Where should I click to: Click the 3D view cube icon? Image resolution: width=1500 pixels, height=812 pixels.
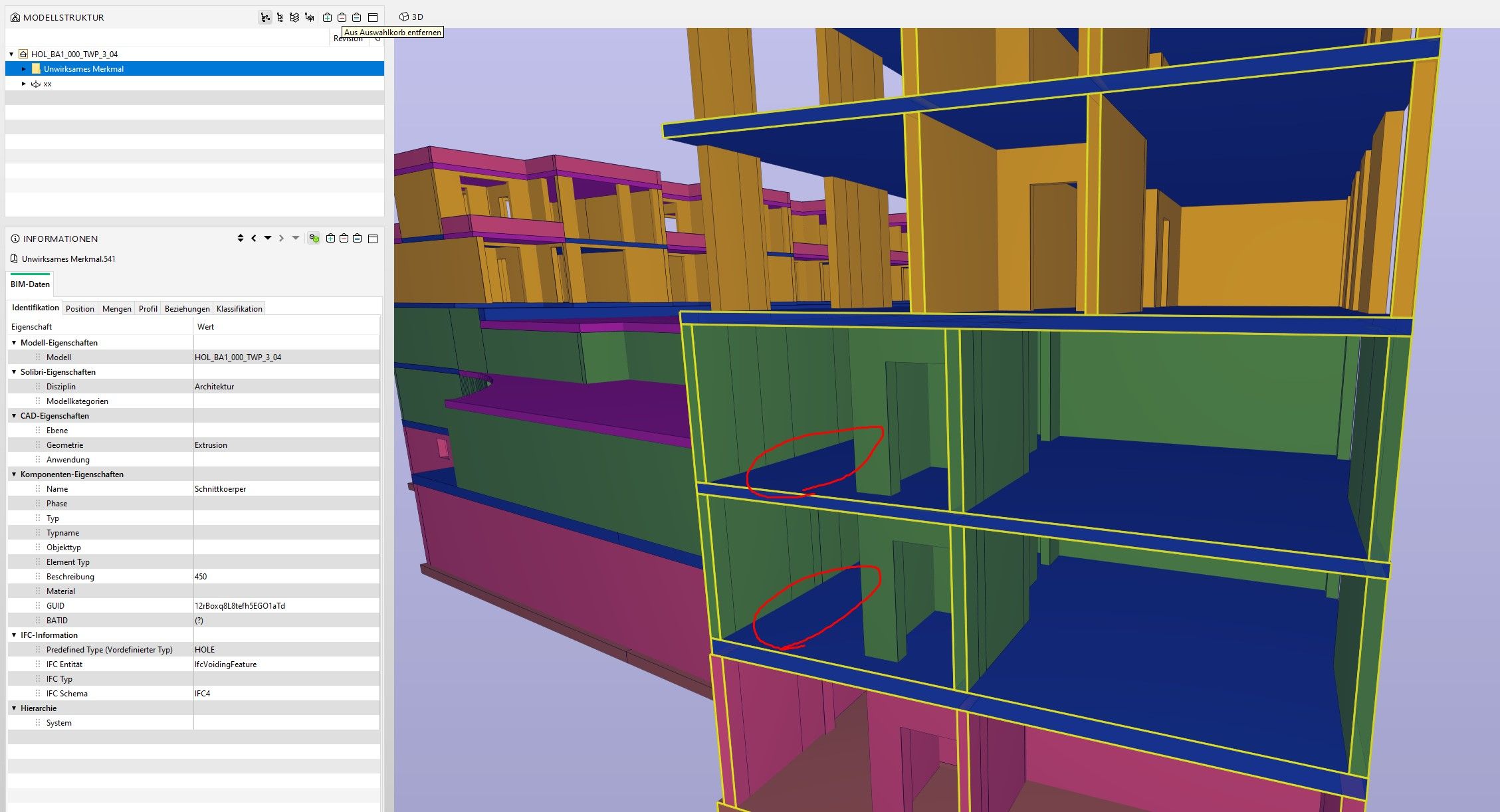(403, 17)
